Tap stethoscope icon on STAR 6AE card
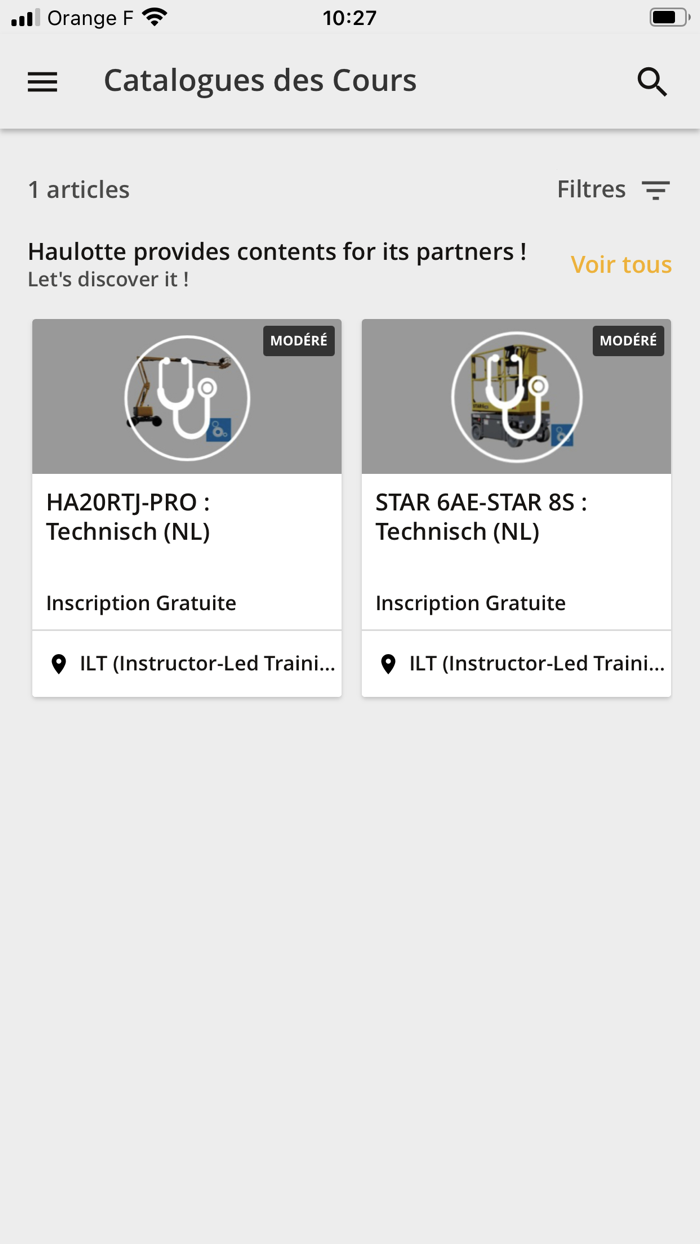The width and height of the screenshot is (700, 1244). tap(516, 397)
